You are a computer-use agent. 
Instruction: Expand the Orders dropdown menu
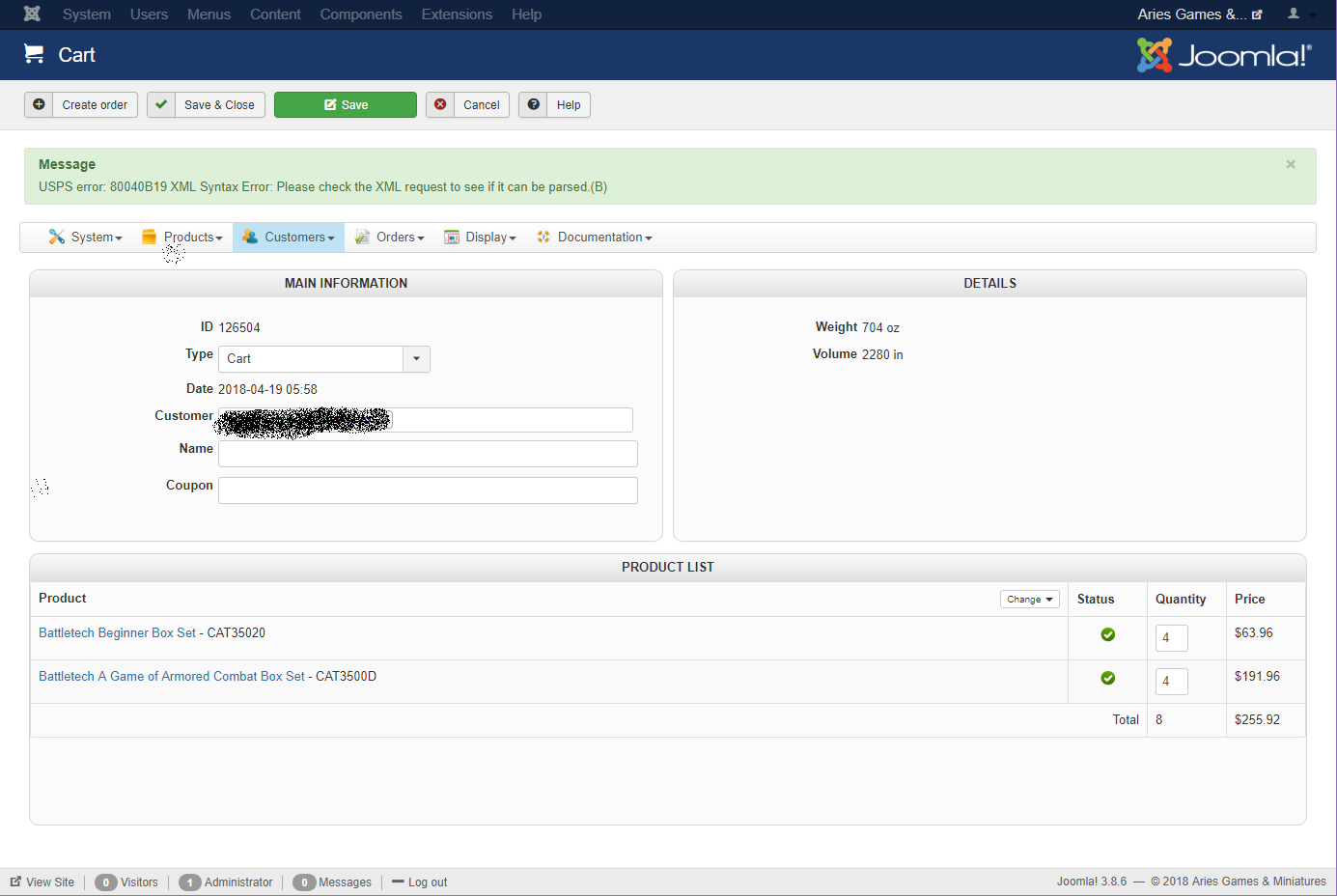click(389, 237)
